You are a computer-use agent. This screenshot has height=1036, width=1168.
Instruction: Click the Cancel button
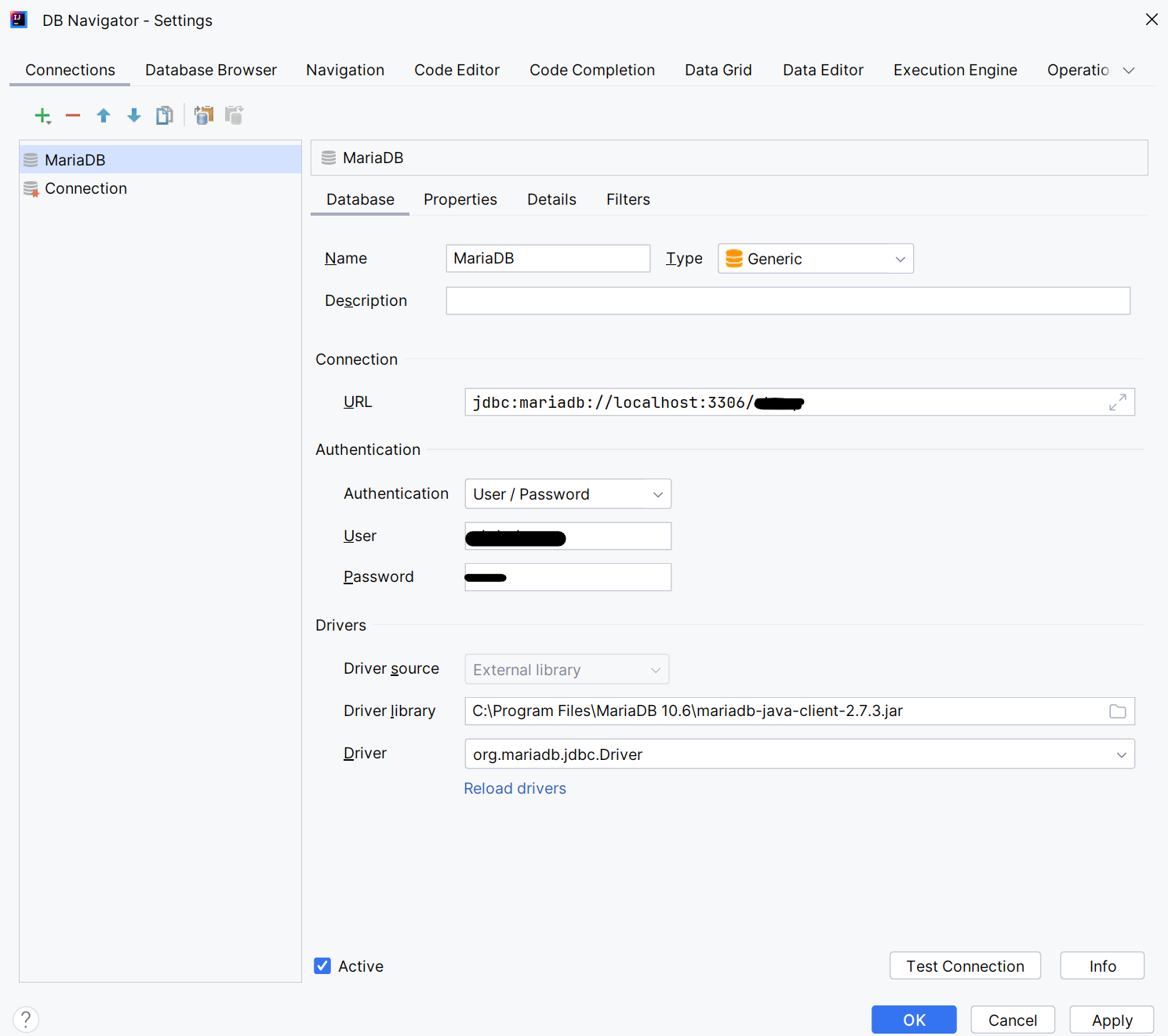click(1013, 1020)
